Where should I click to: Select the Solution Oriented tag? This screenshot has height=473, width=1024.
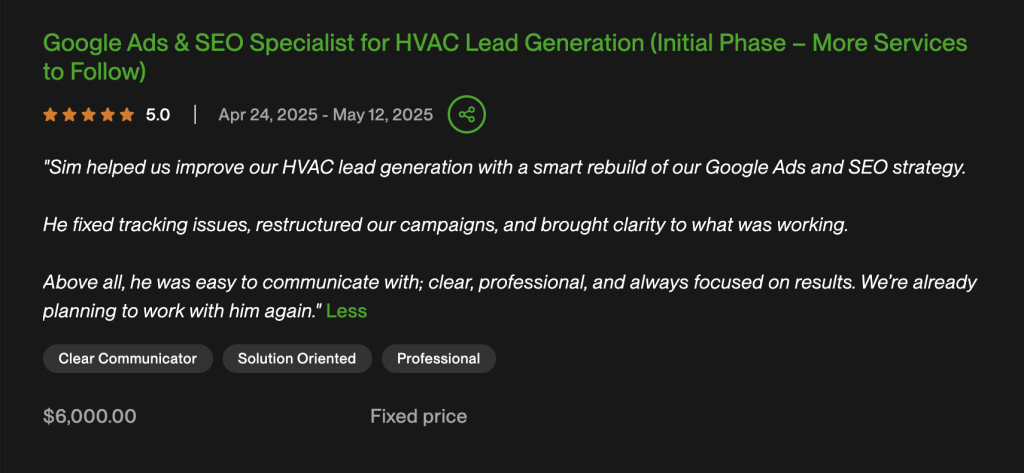coord(297,358)
